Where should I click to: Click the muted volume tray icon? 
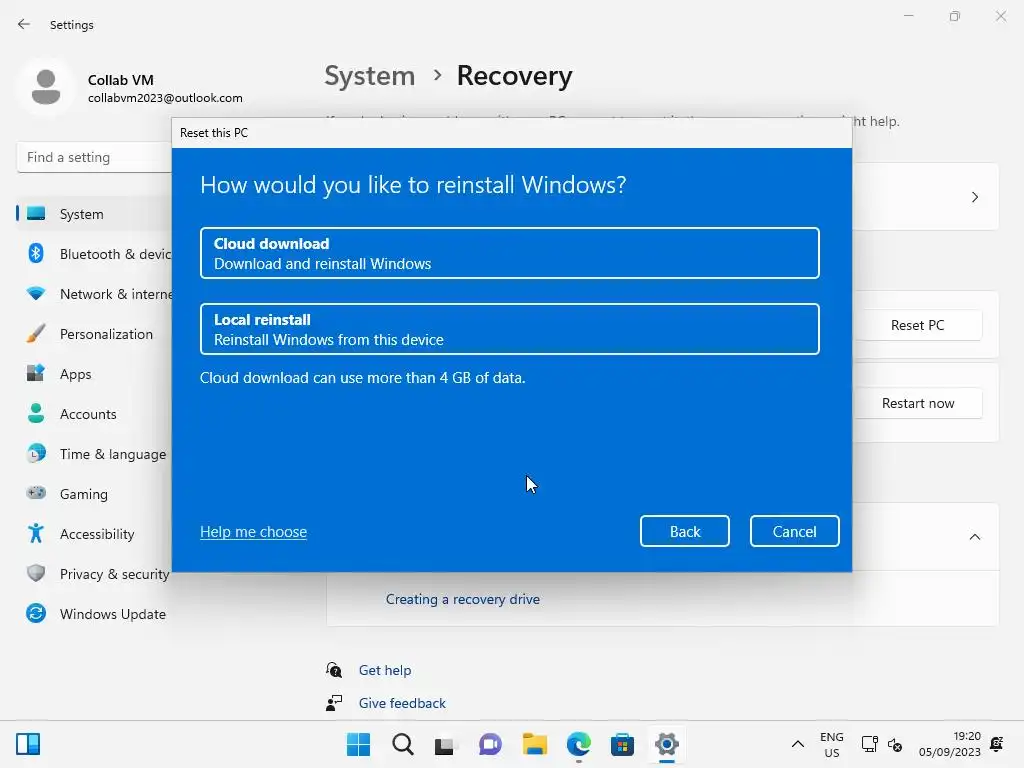895,744
